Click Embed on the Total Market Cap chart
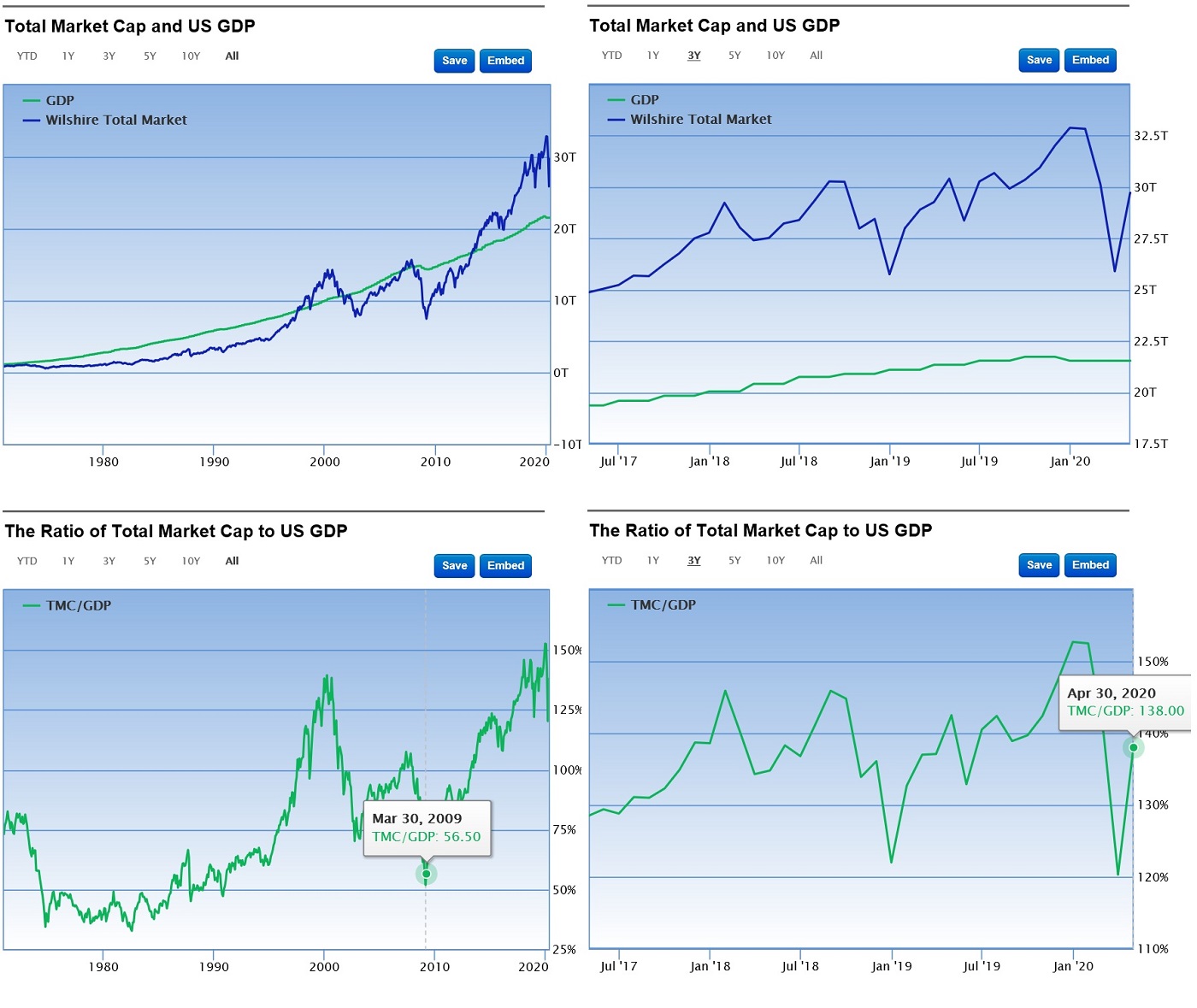The width and height of the screenshot is (1197, 1008). coord(505,61)
